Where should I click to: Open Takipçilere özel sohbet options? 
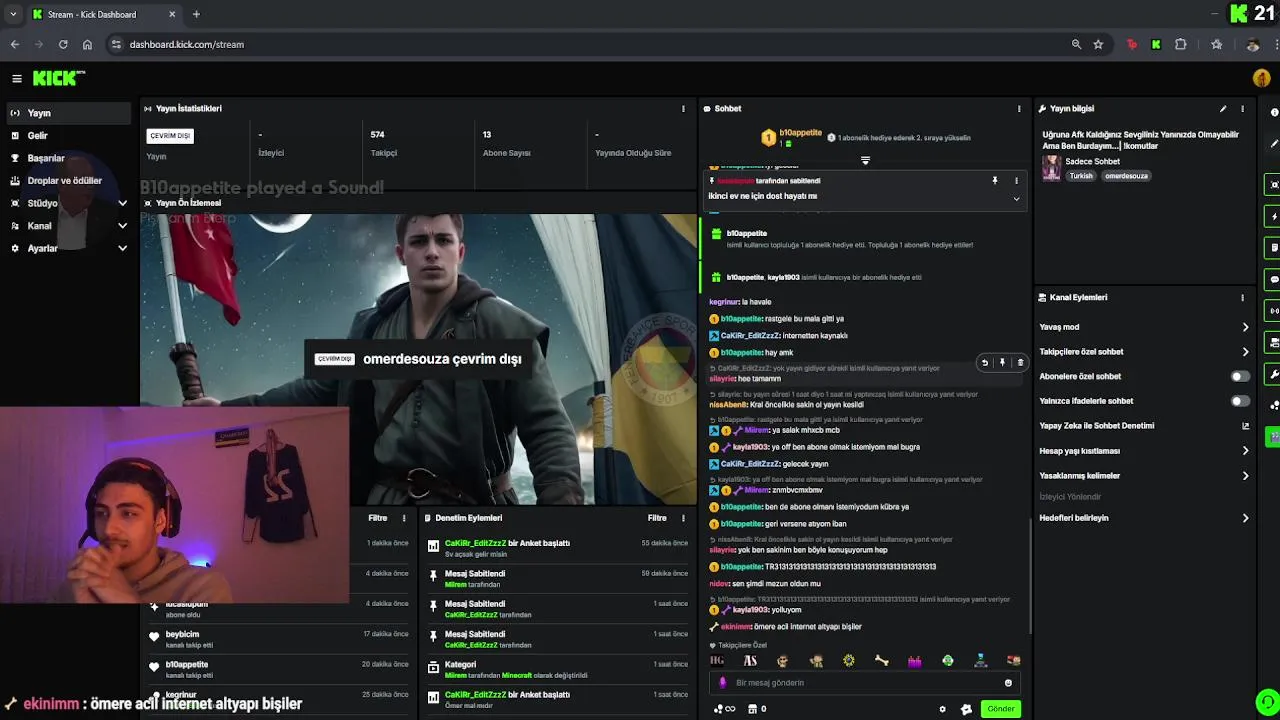tap(1145, 352)
